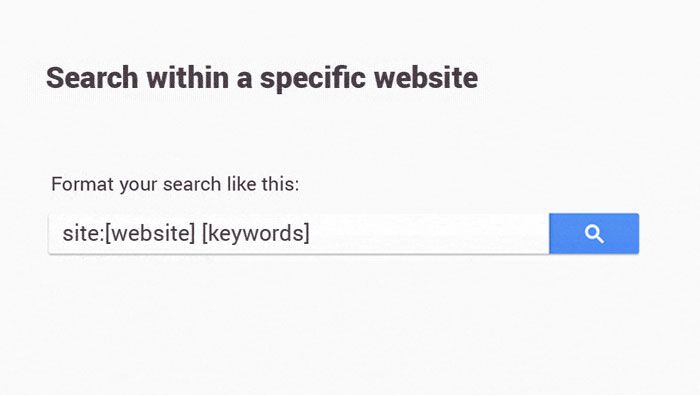Image resolution: width=700 pixels, height=396 pixels.
Task: Focus the site search input field
Action: [299, 233]
